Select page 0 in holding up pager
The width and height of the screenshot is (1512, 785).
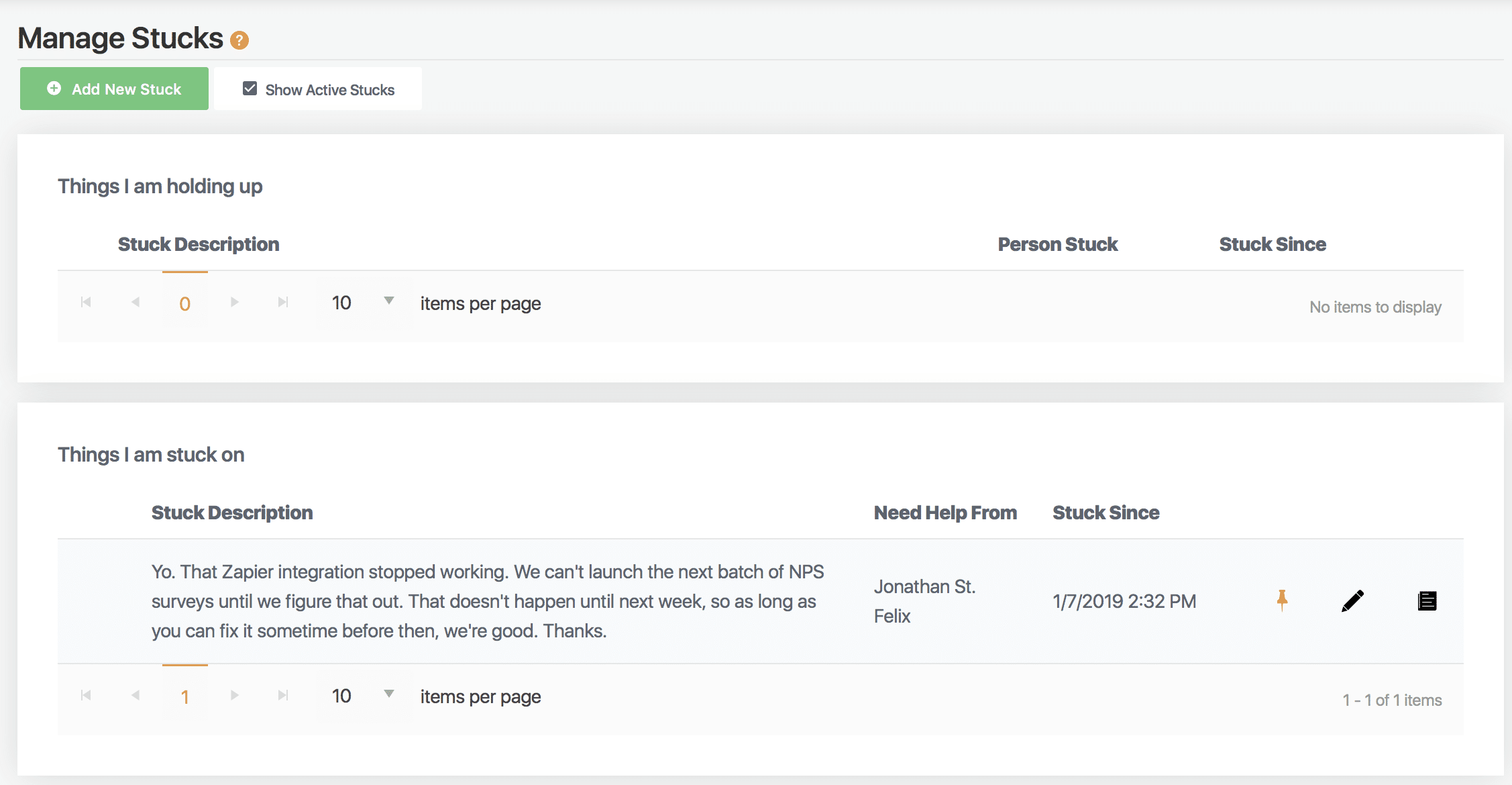pyautogui.click(x=184, y=304)
